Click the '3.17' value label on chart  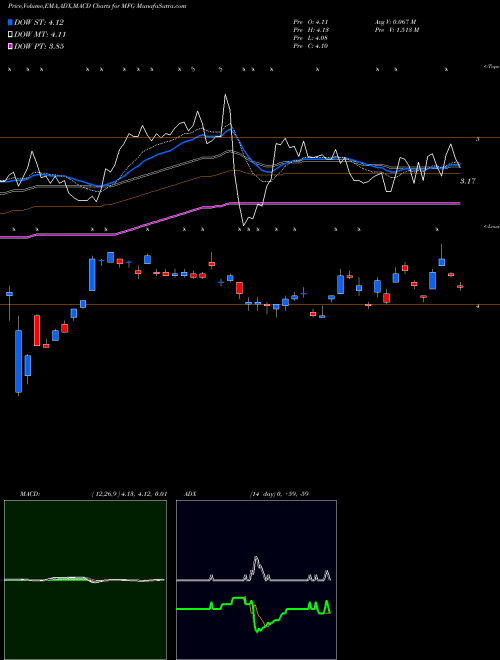[x=468, y=181]
